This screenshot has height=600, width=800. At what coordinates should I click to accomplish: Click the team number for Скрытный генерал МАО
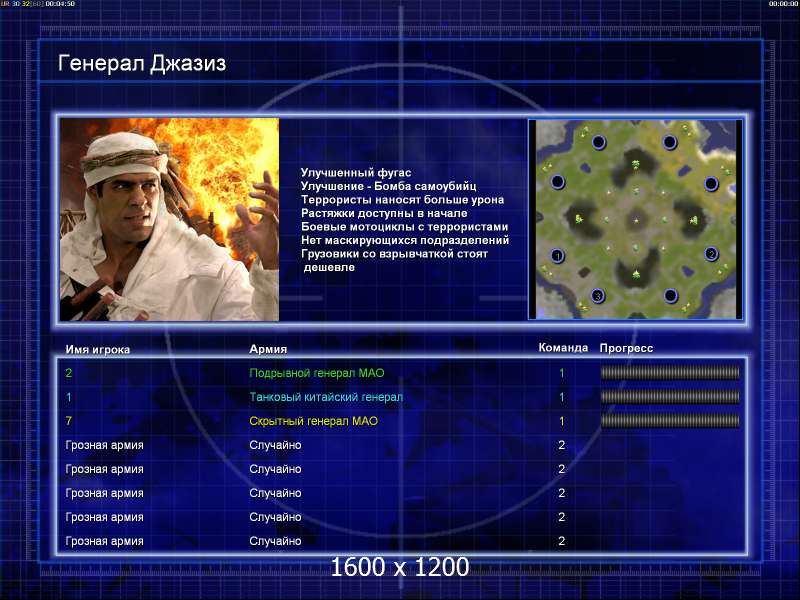(x=562, y=421)
